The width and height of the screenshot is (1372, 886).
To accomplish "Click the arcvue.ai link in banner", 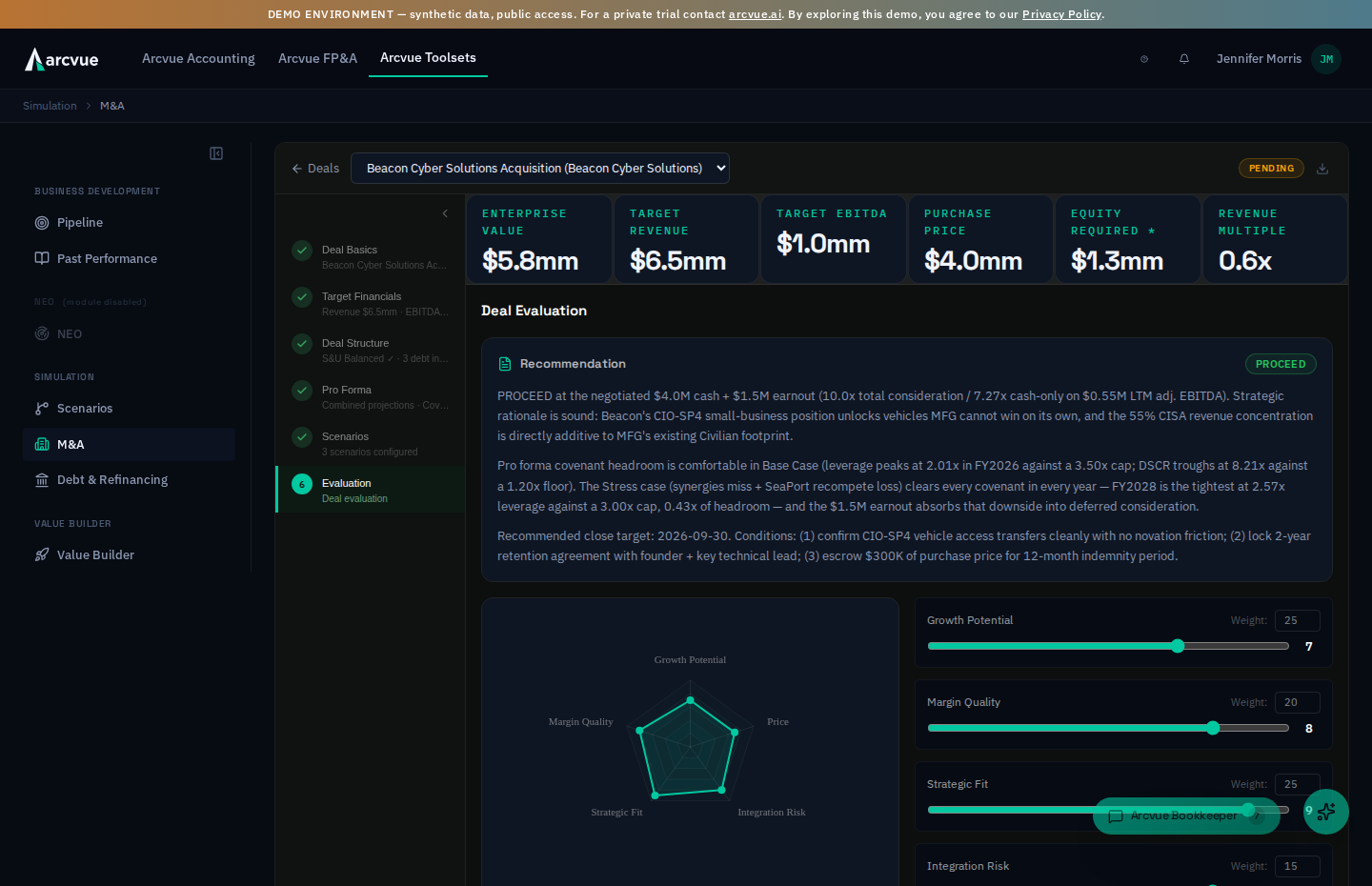I will coord(755,14).
